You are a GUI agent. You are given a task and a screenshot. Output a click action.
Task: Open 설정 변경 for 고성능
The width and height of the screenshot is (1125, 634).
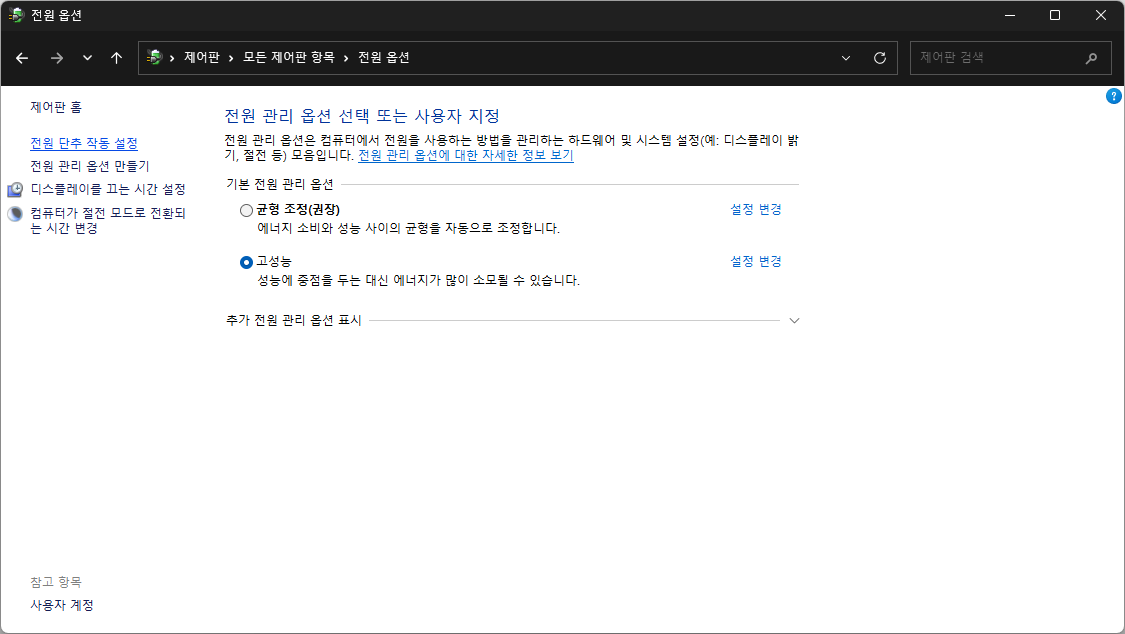[x=756, y=262]
